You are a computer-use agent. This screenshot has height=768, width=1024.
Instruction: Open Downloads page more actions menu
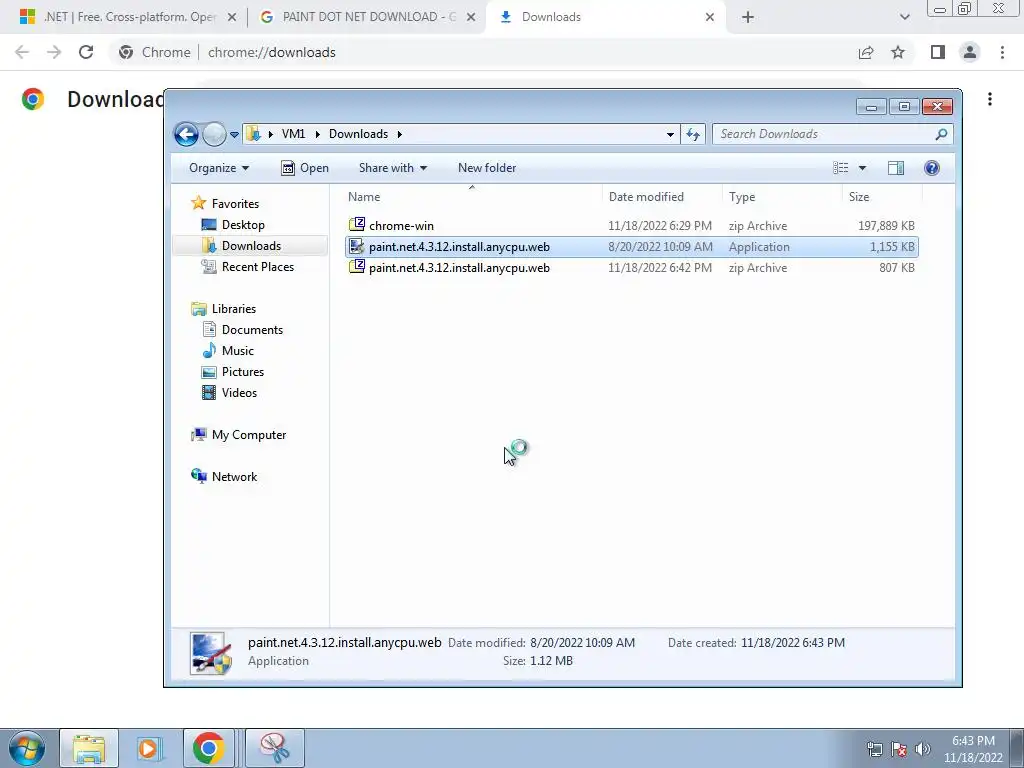point(990,99)
